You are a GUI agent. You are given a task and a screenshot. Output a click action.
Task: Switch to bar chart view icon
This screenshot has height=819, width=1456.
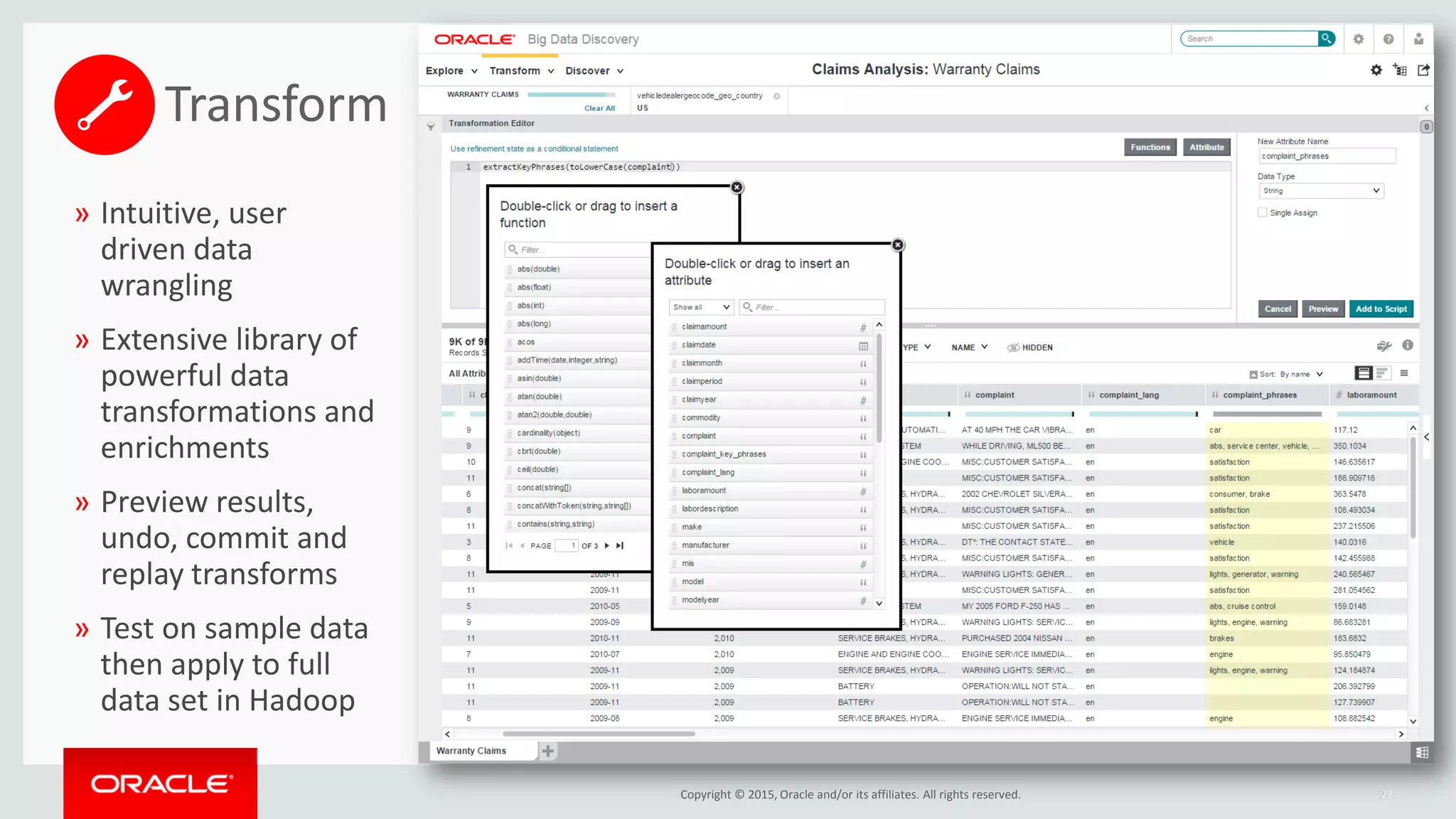click(x=1381, y=373)
